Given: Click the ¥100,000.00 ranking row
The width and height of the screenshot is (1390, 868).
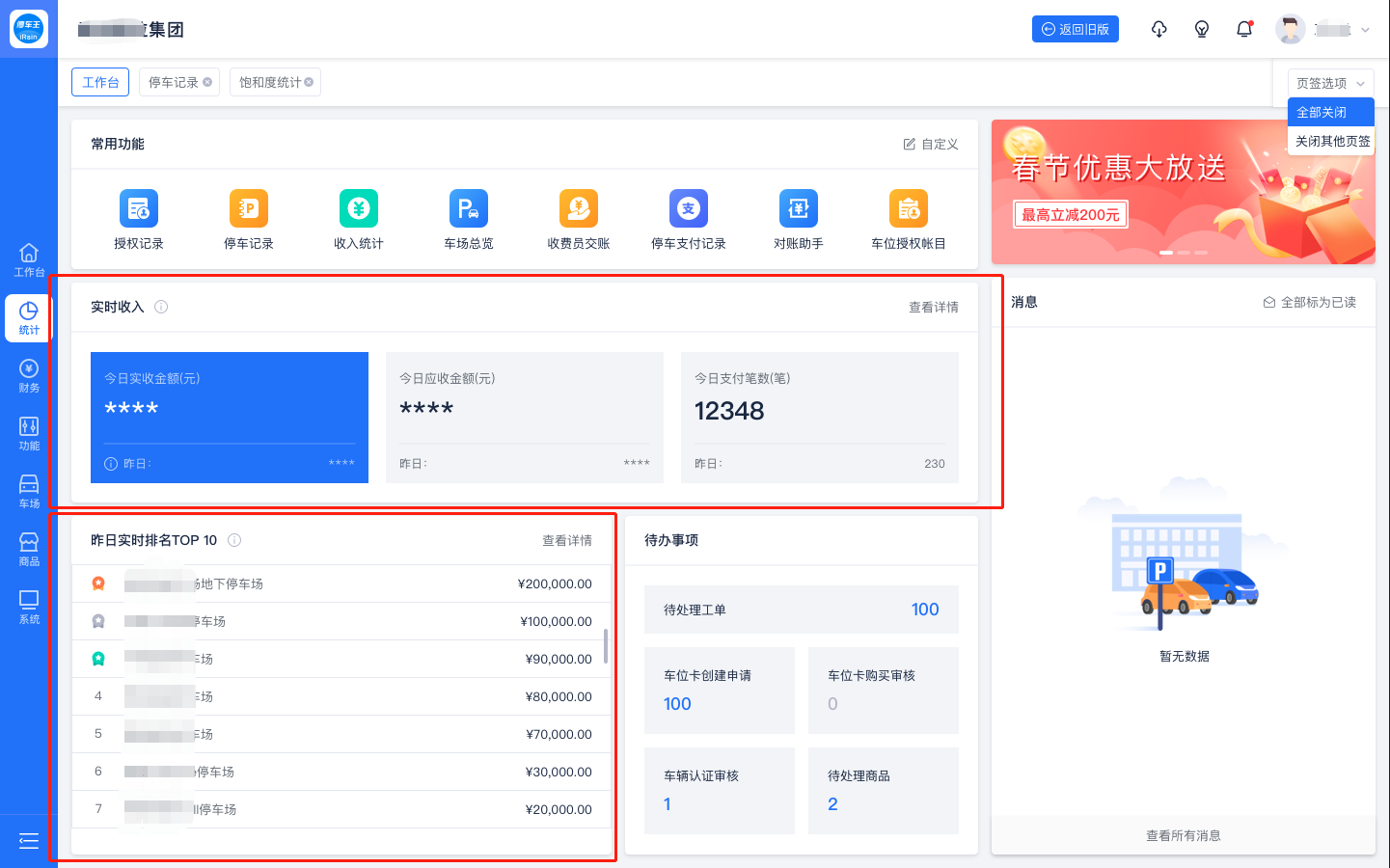Looking at the screenshot, I should click(341, 621).
